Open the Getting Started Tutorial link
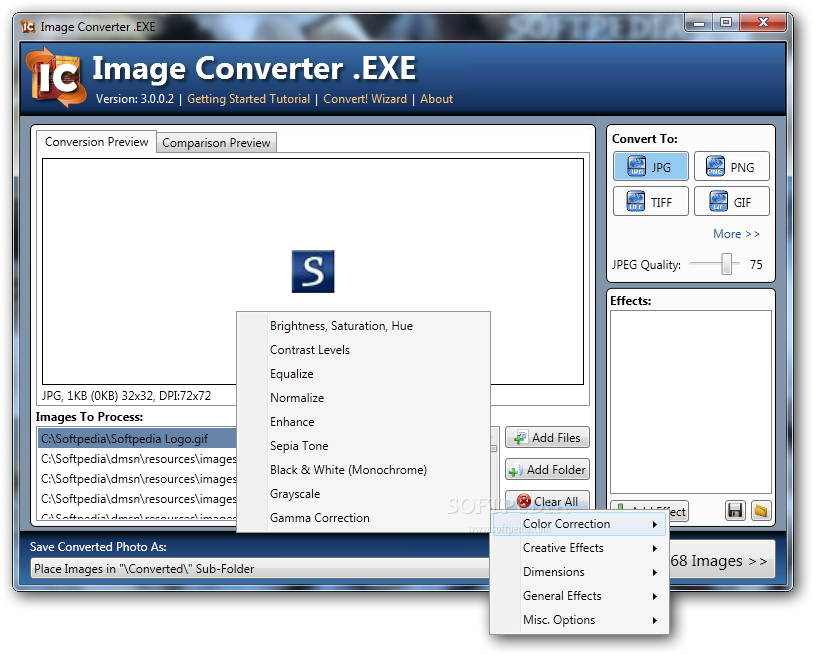 tap(248, 99)
